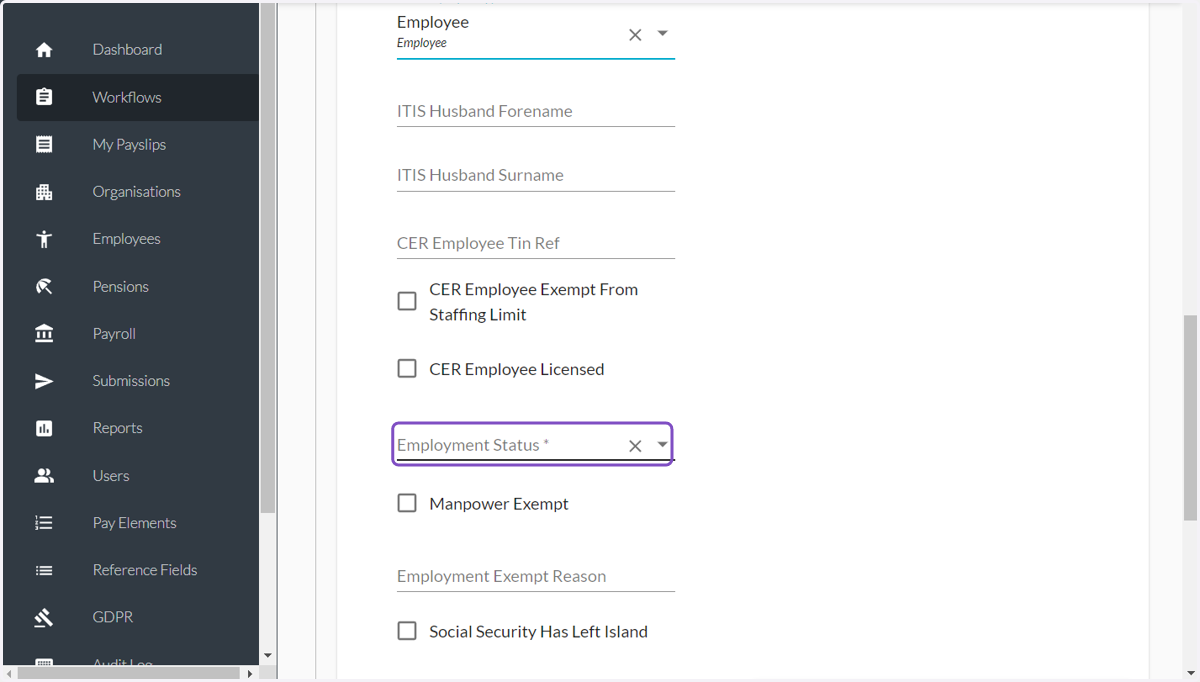The height and width of the screenshot is (682, 1200).
Task: Click the My Payslips document icon
Action: coord(44,144)
